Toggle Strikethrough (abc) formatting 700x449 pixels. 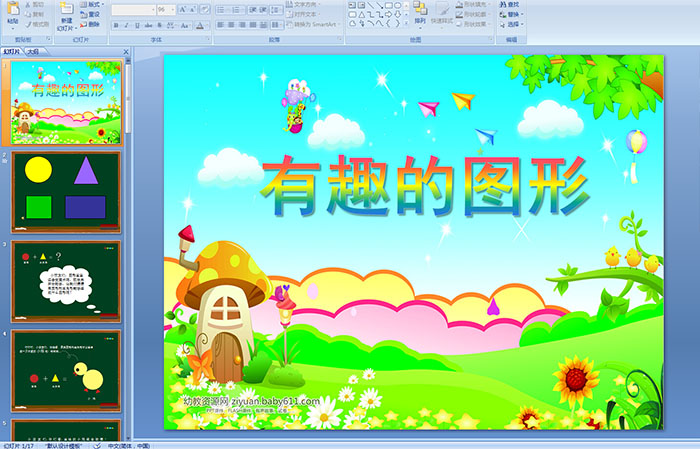(x=149, y=25)
